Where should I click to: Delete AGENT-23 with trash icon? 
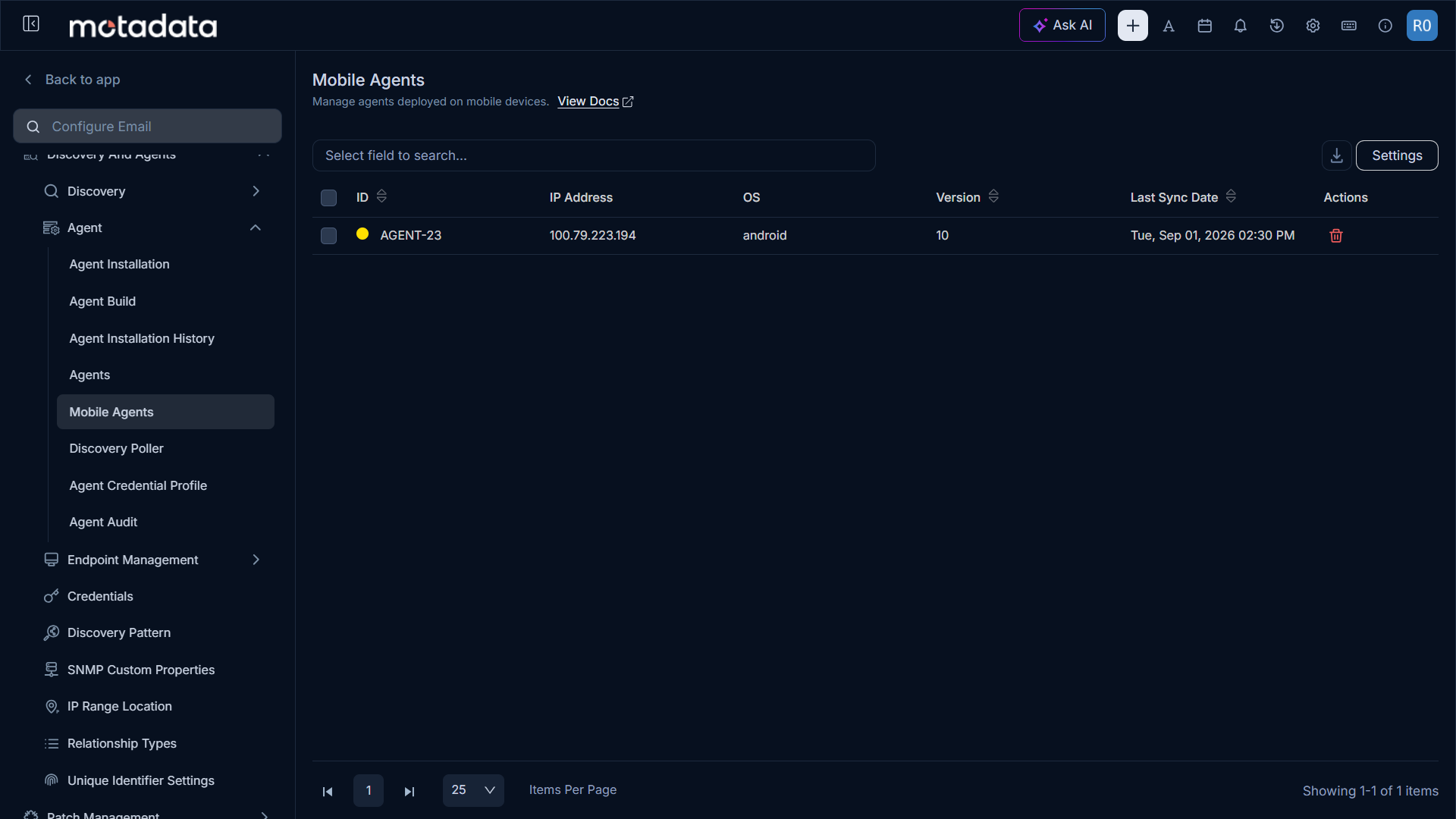click(1336, 236)
